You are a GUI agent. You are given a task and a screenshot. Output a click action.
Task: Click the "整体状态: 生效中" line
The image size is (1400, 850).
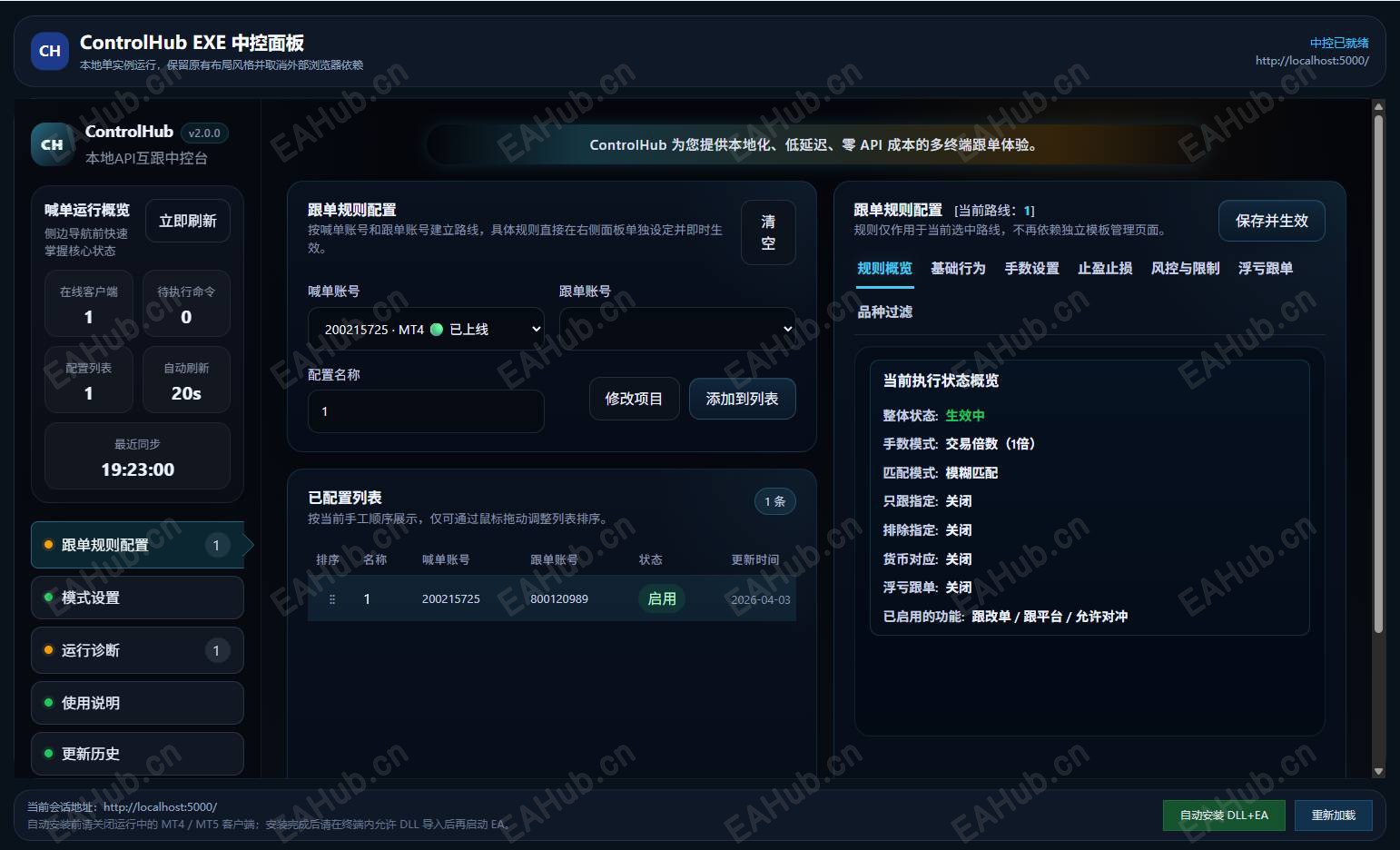[933, 415]
